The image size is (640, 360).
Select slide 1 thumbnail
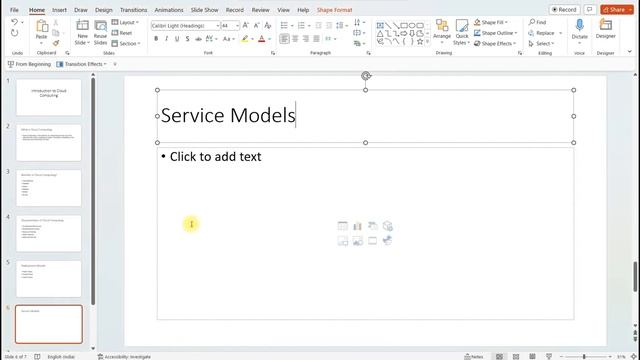point(49,97)
